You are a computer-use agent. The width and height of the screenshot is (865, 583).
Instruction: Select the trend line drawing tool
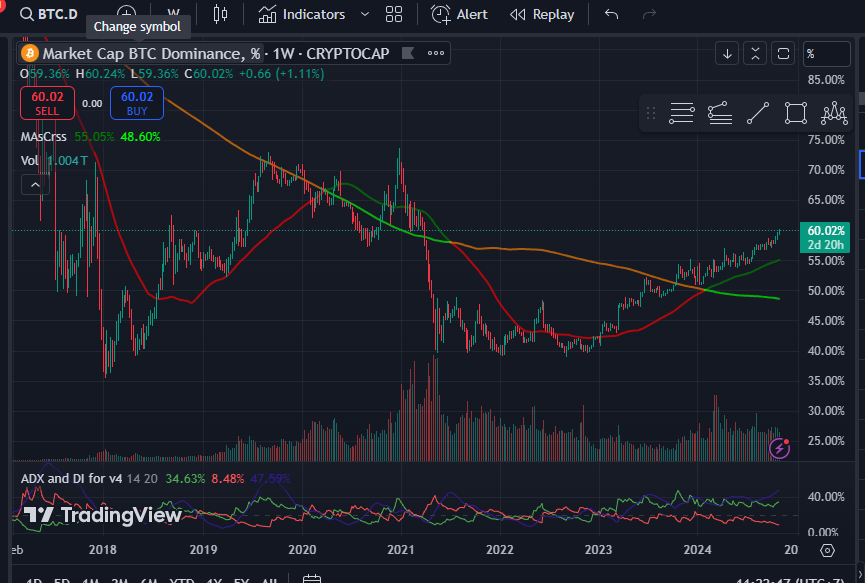(758, 113)
